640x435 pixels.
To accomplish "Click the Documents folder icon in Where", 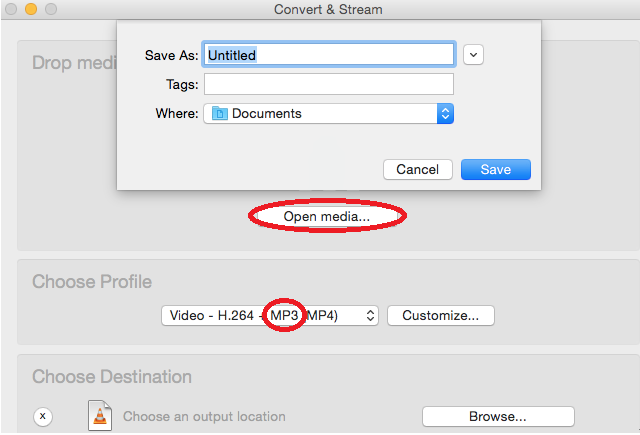I will [220, 113].
